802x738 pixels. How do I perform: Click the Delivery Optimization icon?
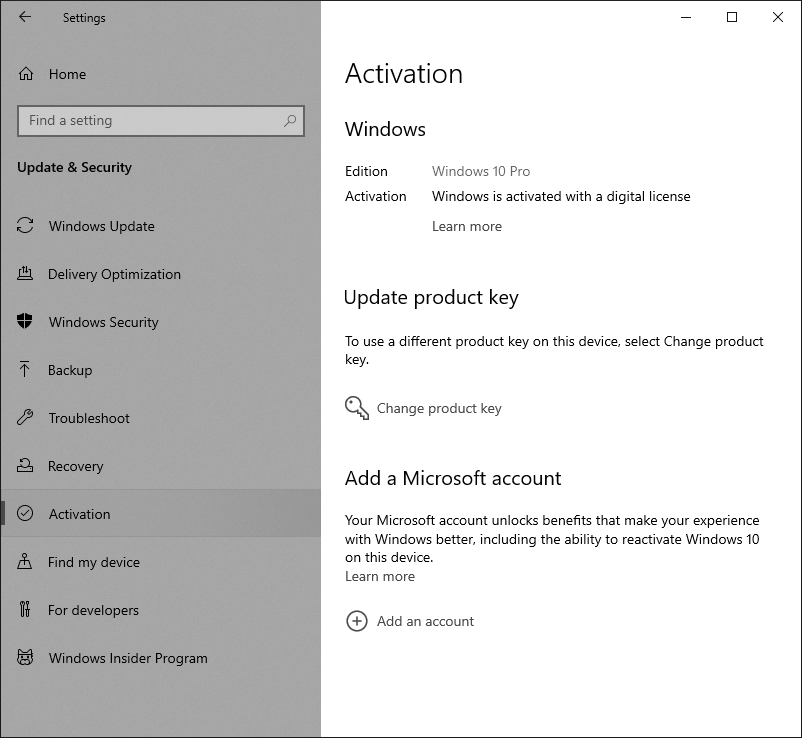point(25,274)
